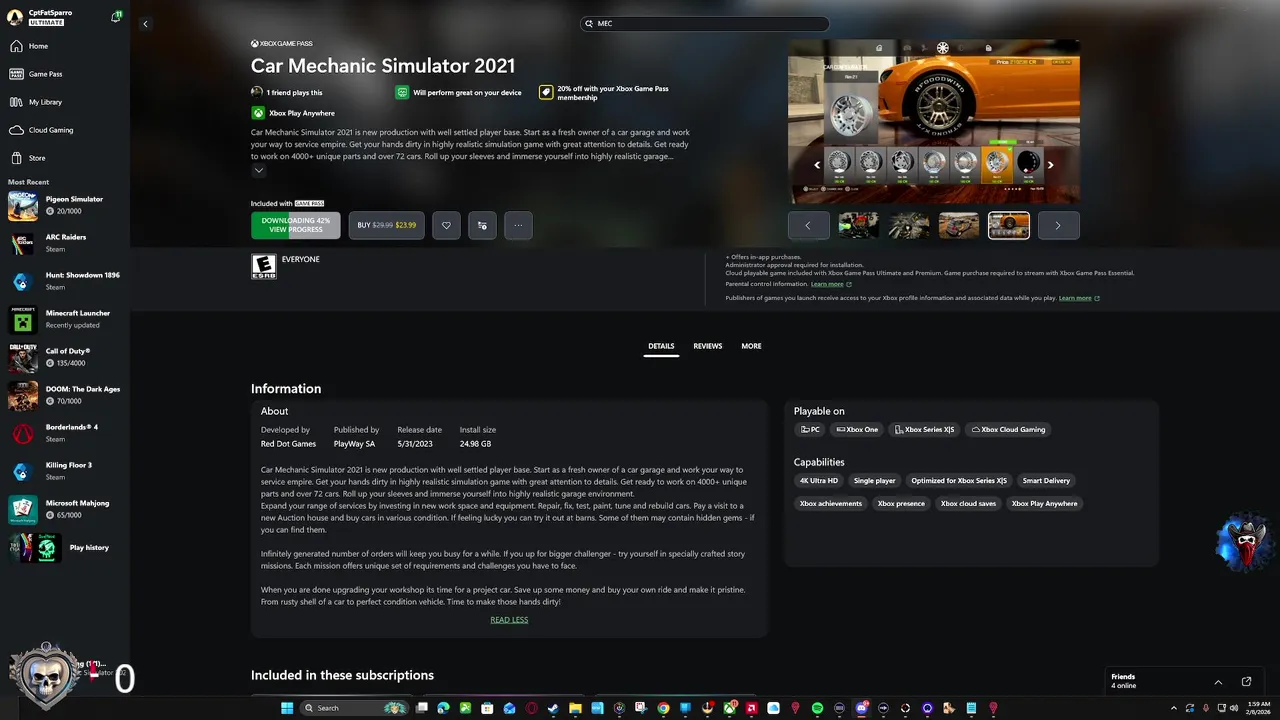Viewport: 1280px width, 720px height.
Task: Click READ LESS to collapse description
Action: click(509, 620)
